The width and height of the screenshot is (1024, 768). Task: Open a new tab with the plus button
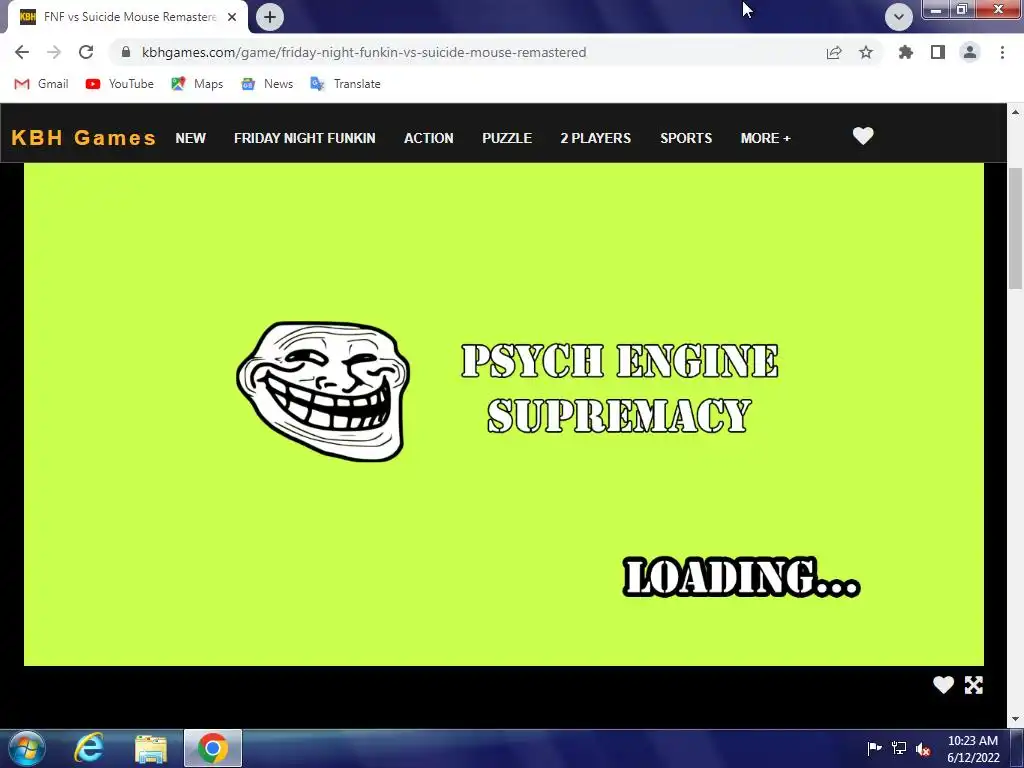[x=270, y=17]
